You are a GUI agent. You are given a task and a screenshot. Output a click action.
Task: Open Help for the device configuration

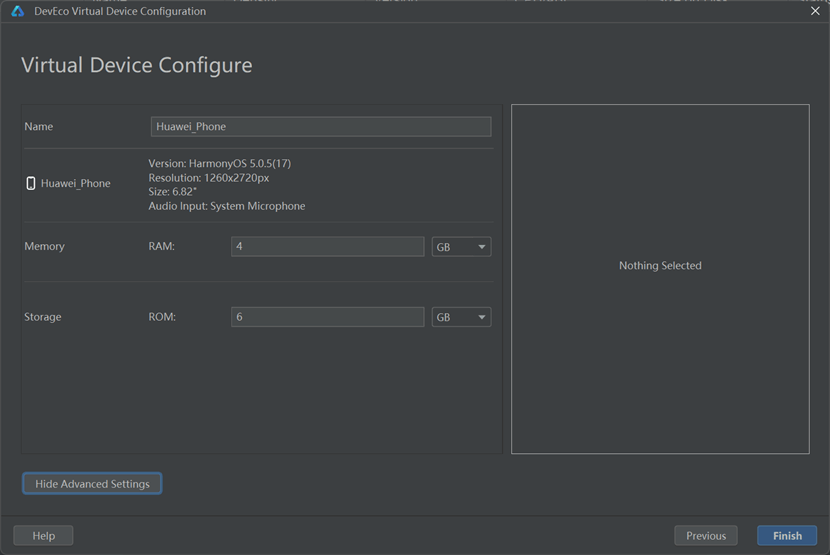click(43, 535)
